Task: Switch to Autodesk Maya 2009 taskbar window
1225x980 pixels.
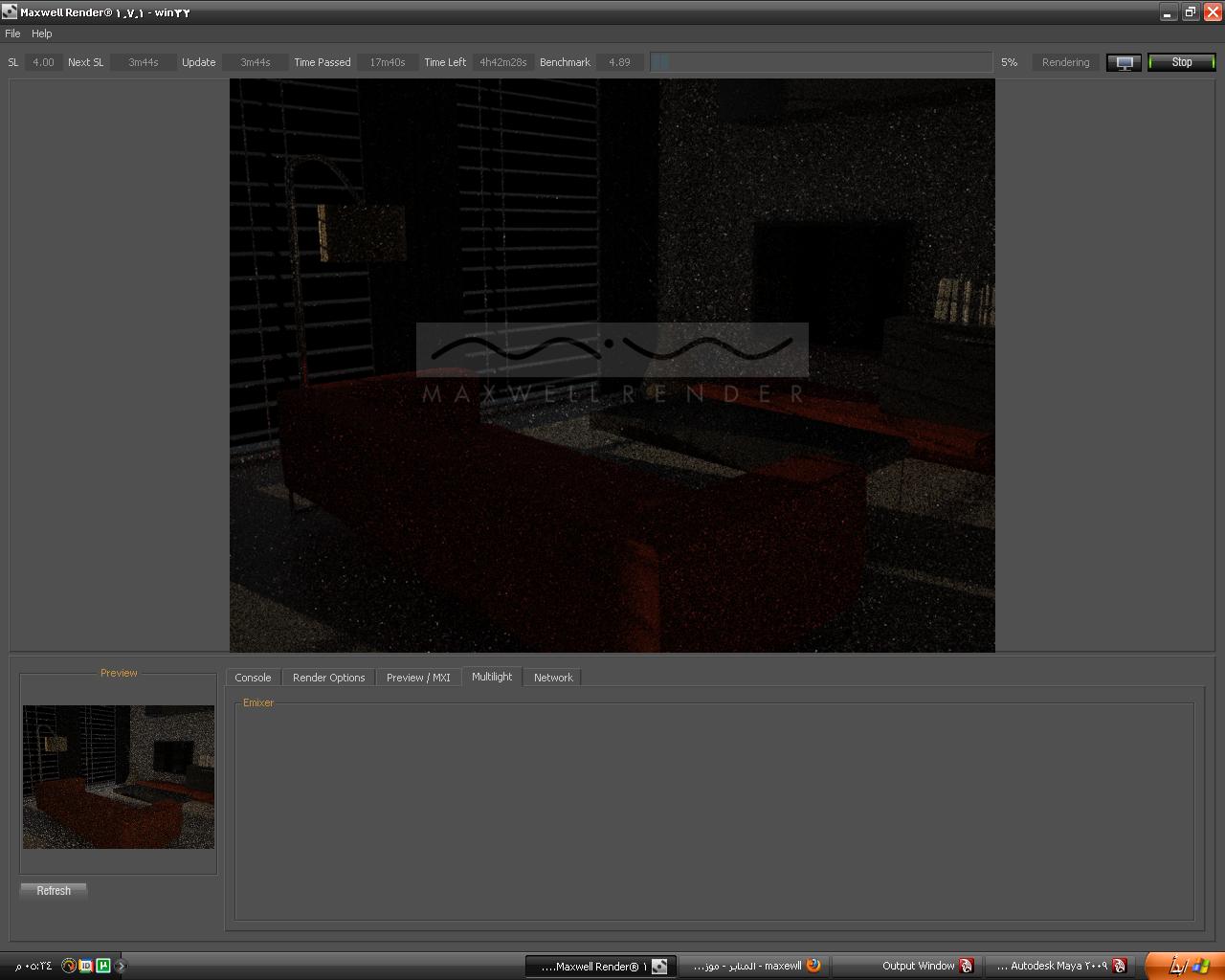Action: coord(1060,966)
